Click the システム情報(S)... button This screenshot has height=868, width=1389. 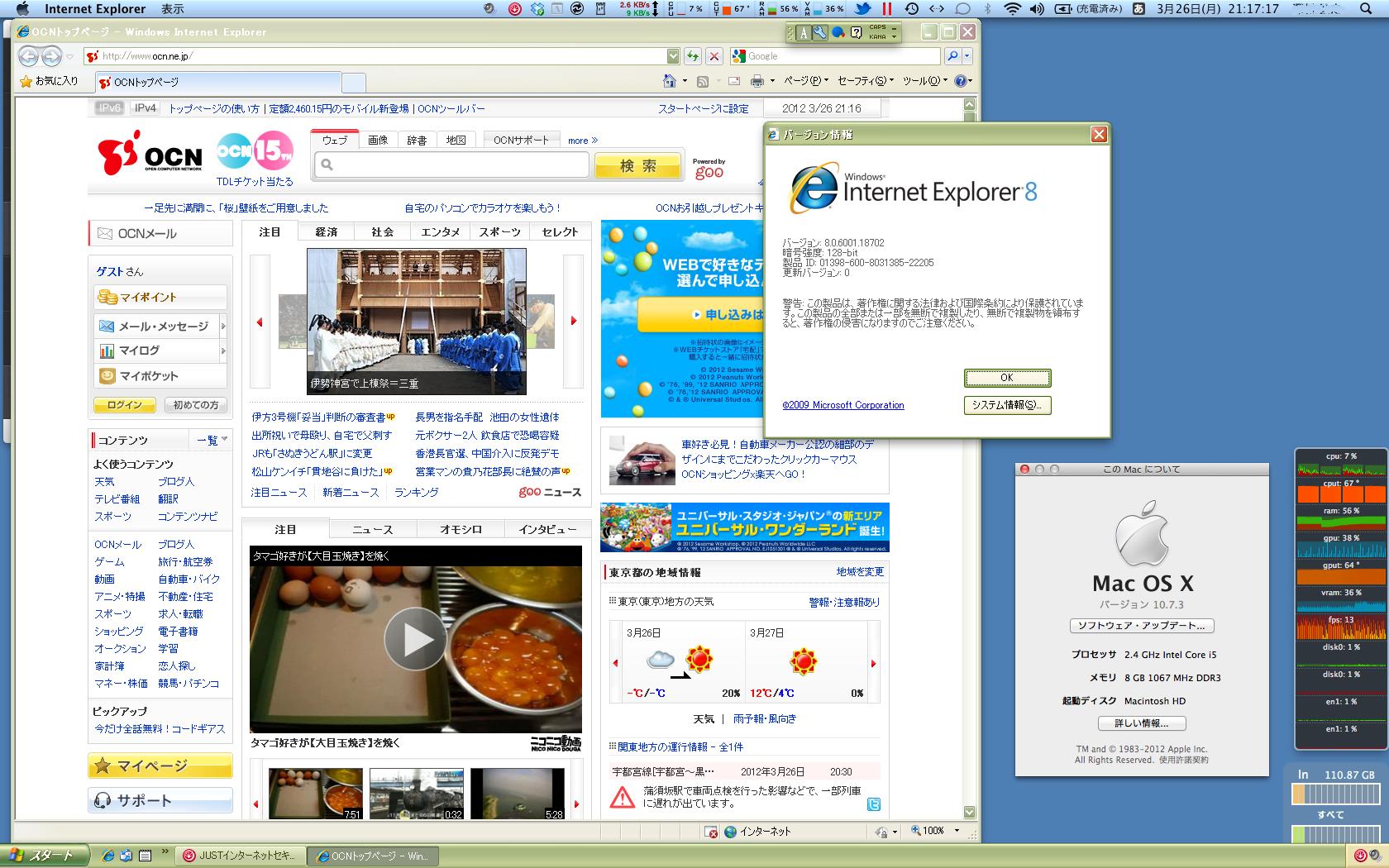coord(1007,405)
